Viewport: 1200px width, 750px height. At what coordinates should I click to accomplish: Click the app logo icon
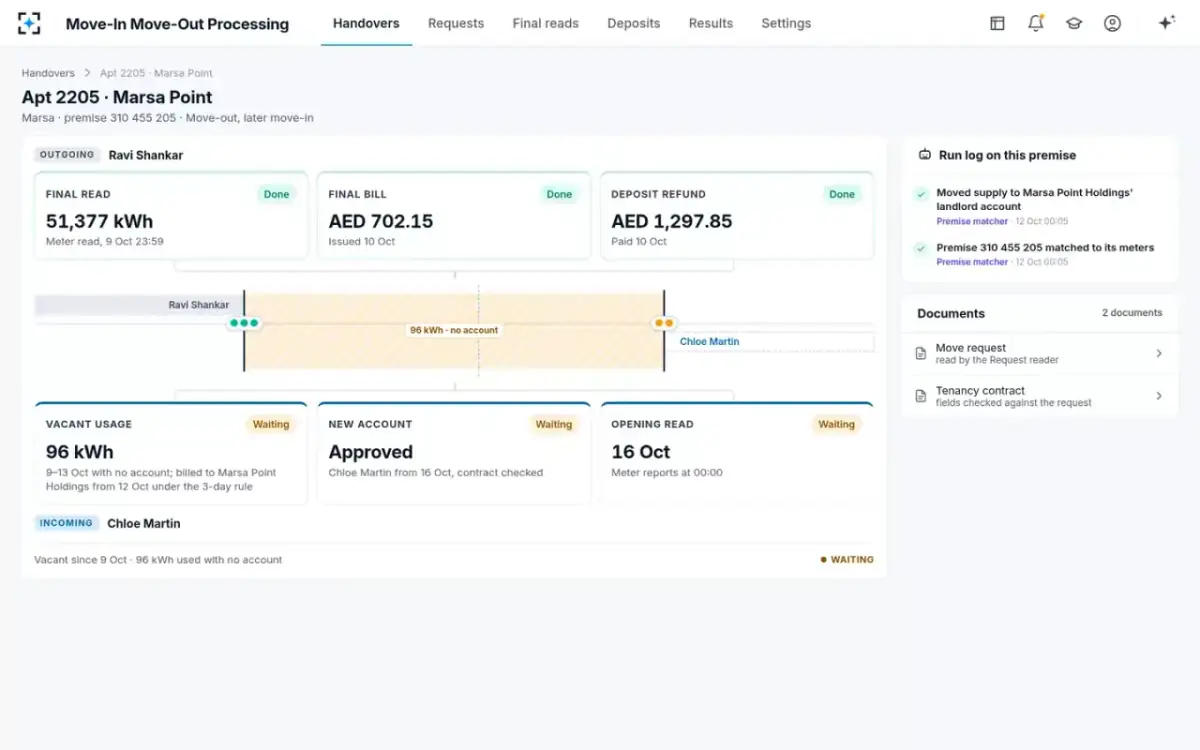pyautogui.click(x=30, y=23)
